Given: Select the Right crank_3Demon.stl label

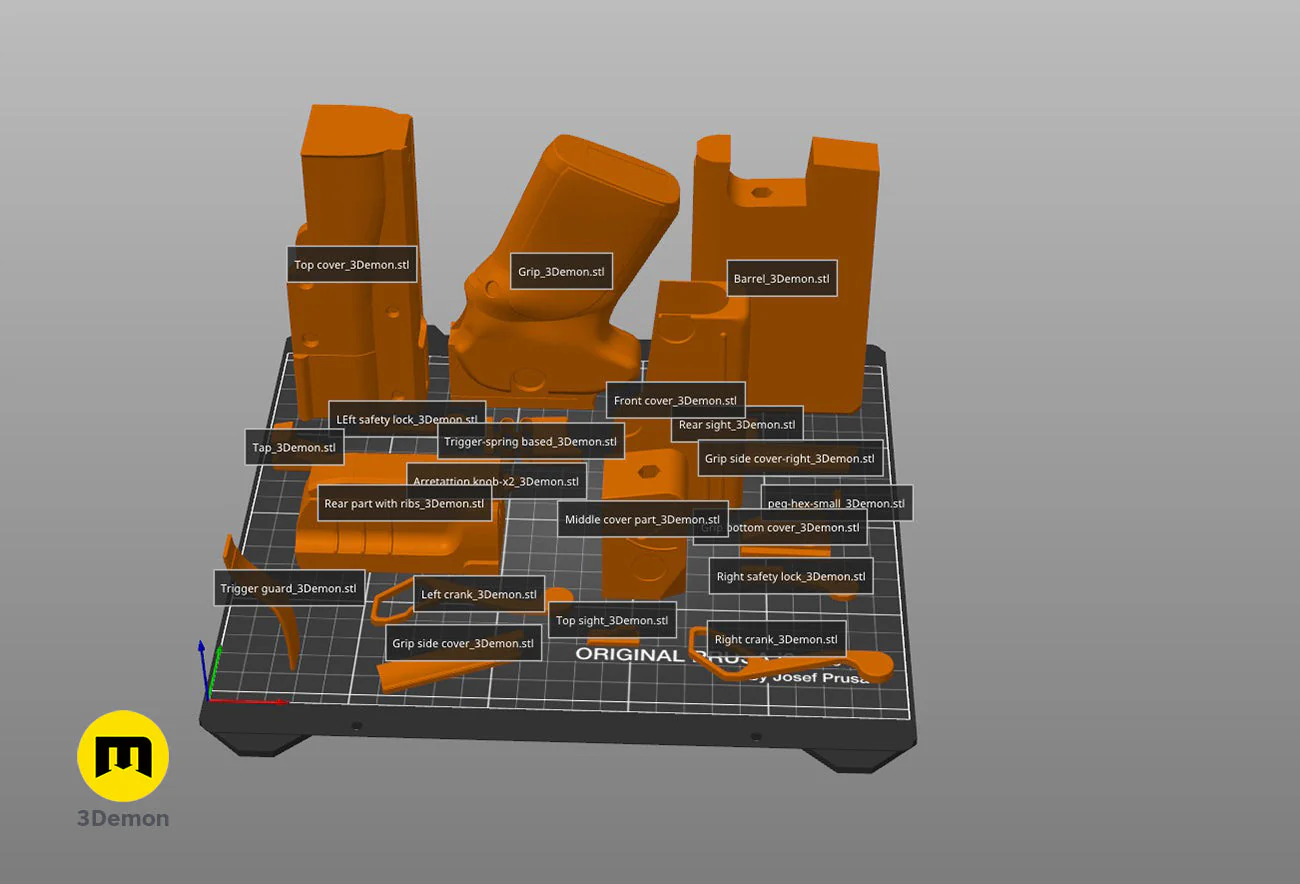Looking at the screenshot, I should pyautogui.click(x=776, y=639).
